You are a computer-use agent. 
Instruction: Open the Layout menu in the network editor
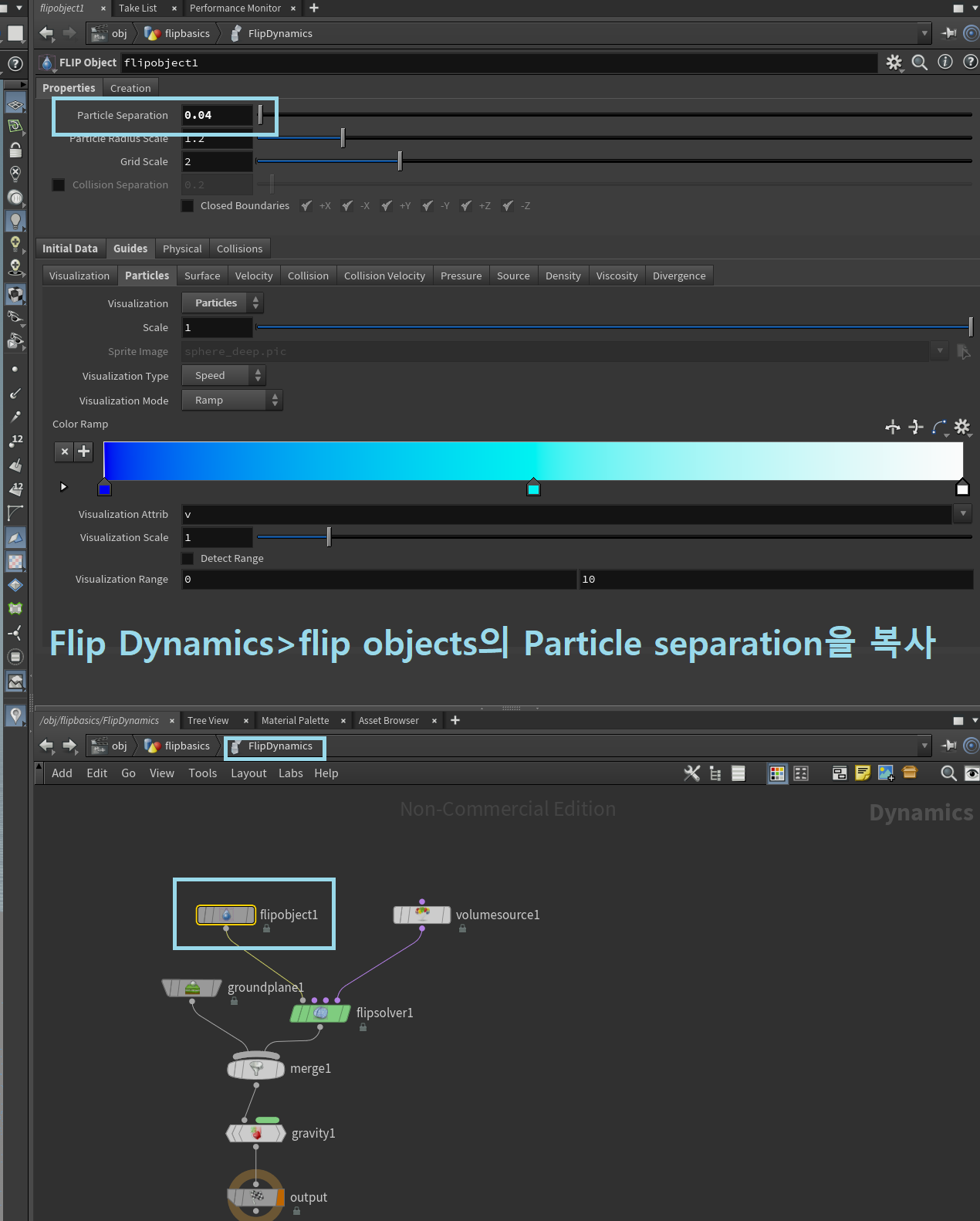pyautogui.click(x=248, y=773)
